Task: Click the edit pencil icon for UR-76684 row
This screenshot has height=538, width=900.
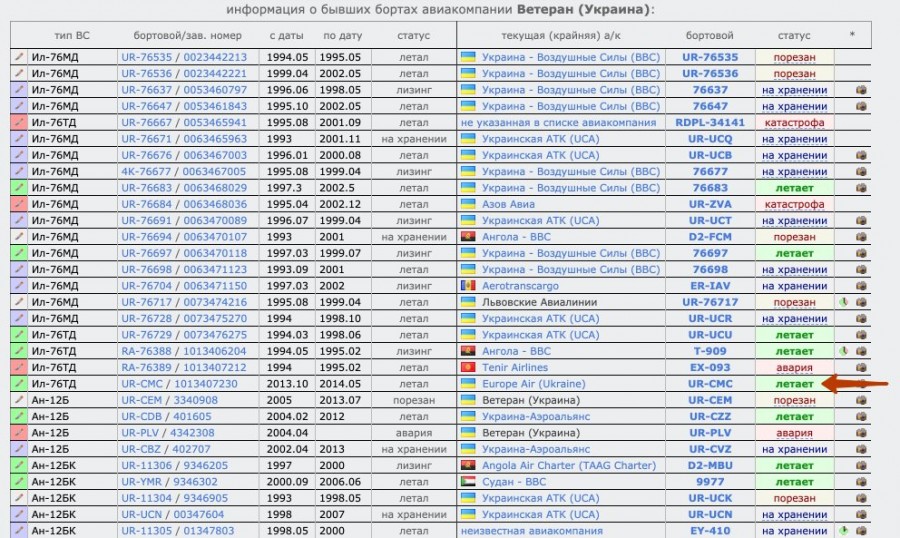Action: pos(19,204)
